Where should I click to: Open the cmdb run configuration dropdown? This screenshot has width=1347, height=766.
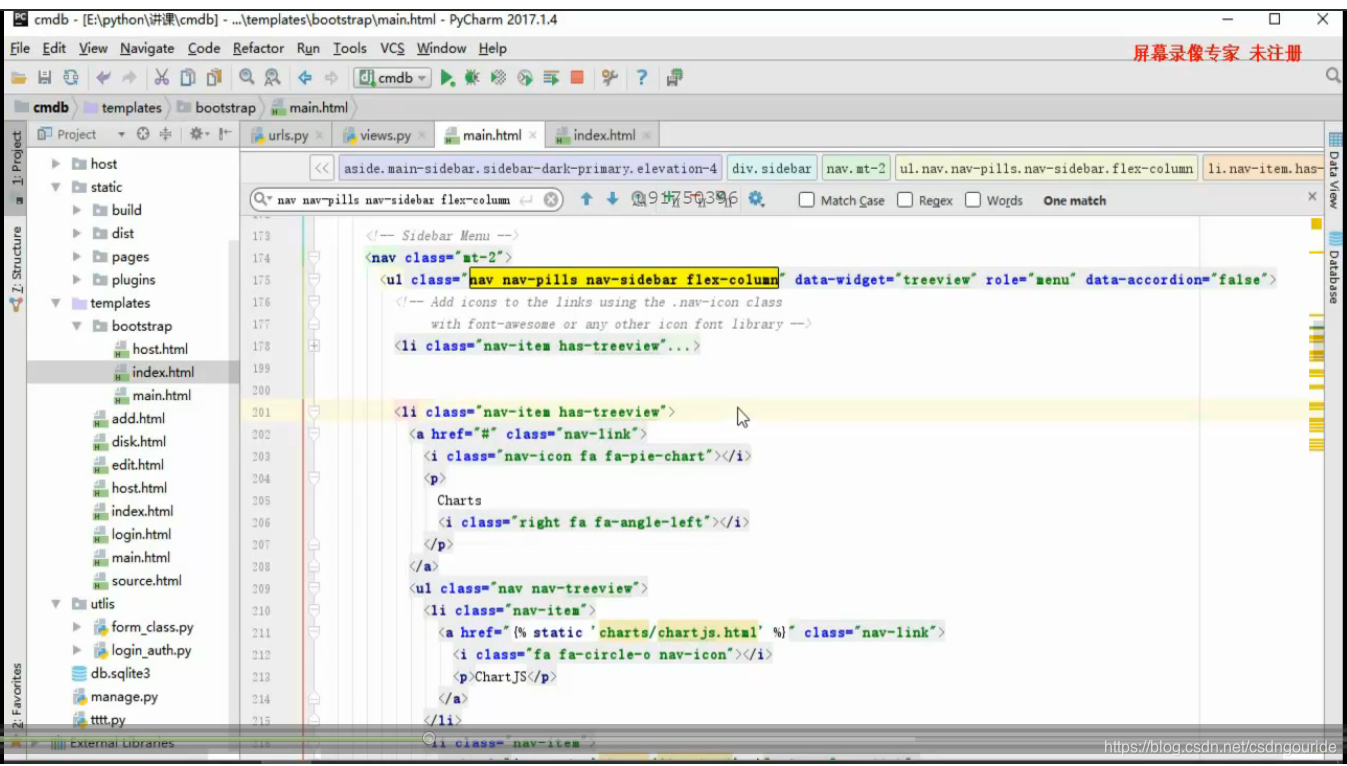pyautogui.click(x=394, y=78)
